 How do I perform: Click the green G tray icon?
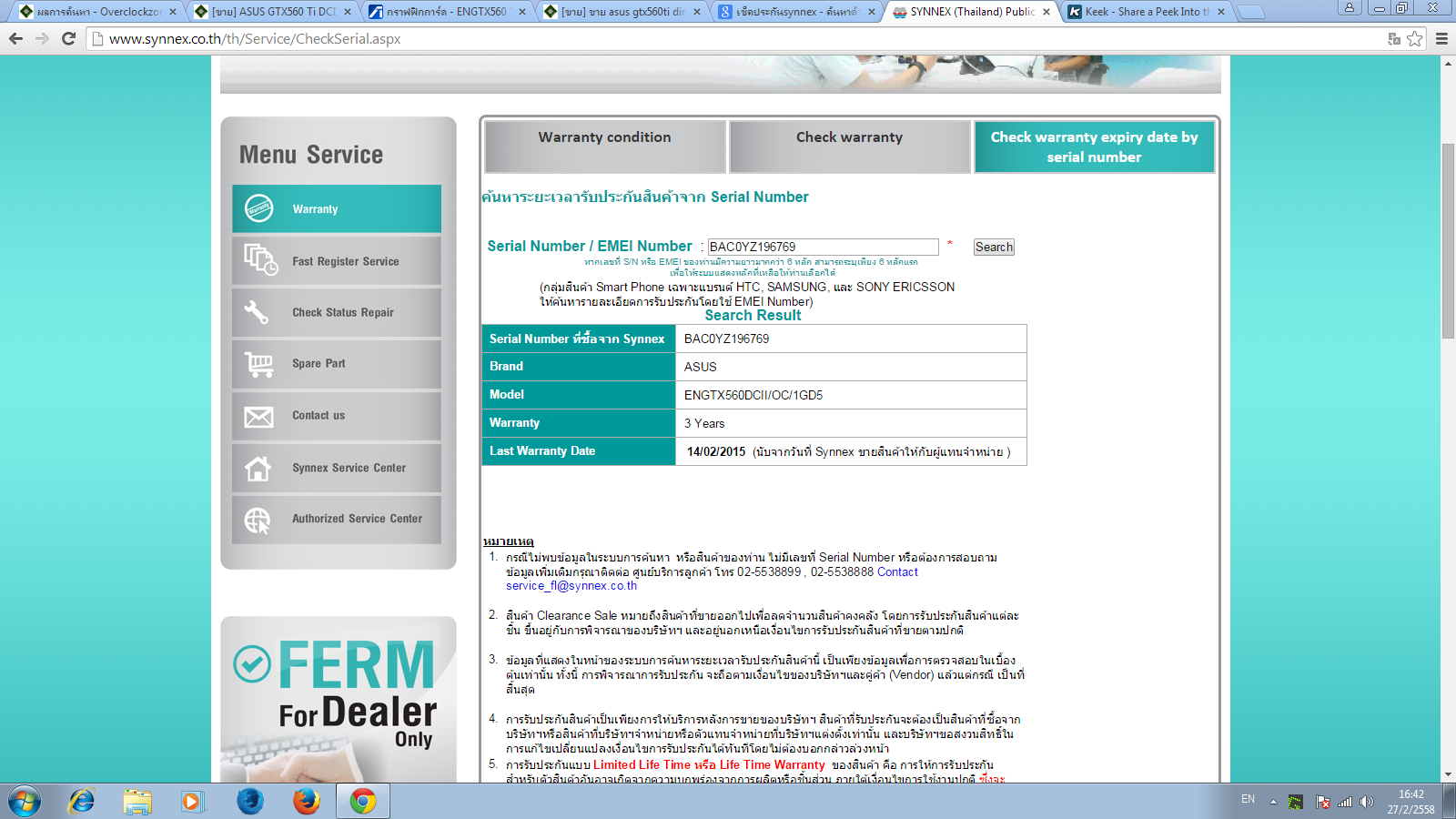pos(1295,802)
